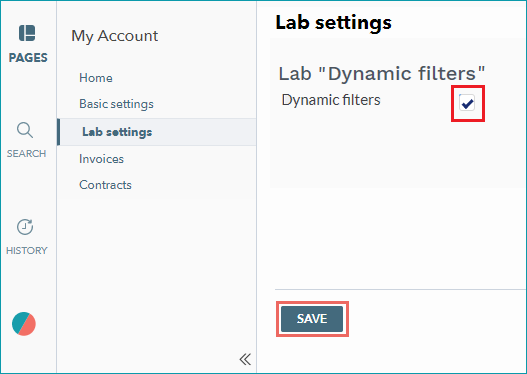Image resolution: width=527 pixels, height=374 pixels.
Task: Click the Dynamic filters option label
Action: 331,100
